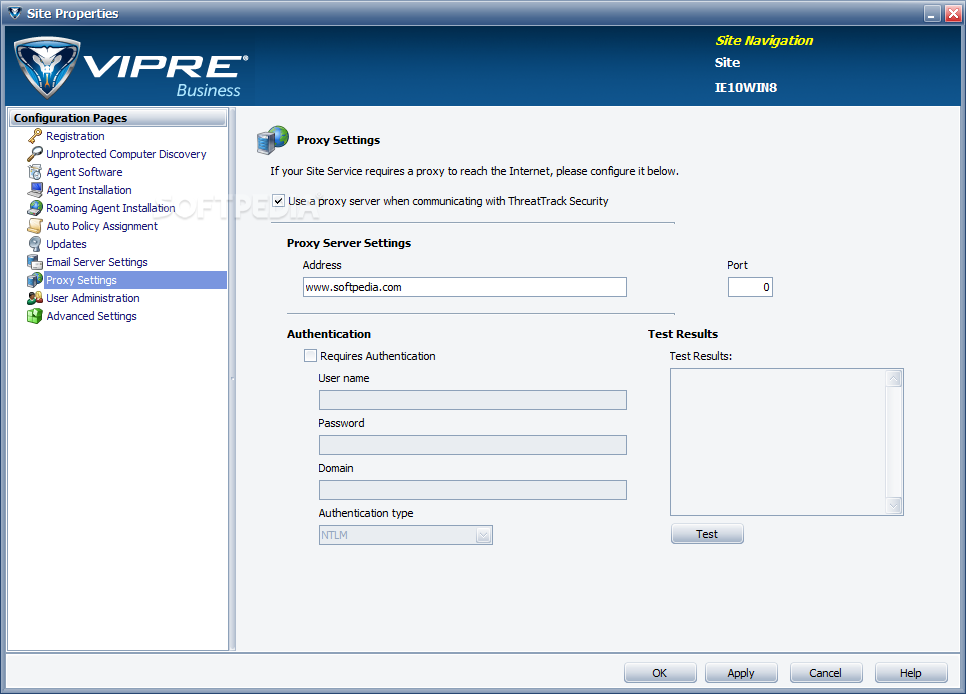The width and height of the screenshot is (966, 694).
Task: Click the VIPRE shield logo
Action: point(47,67)
